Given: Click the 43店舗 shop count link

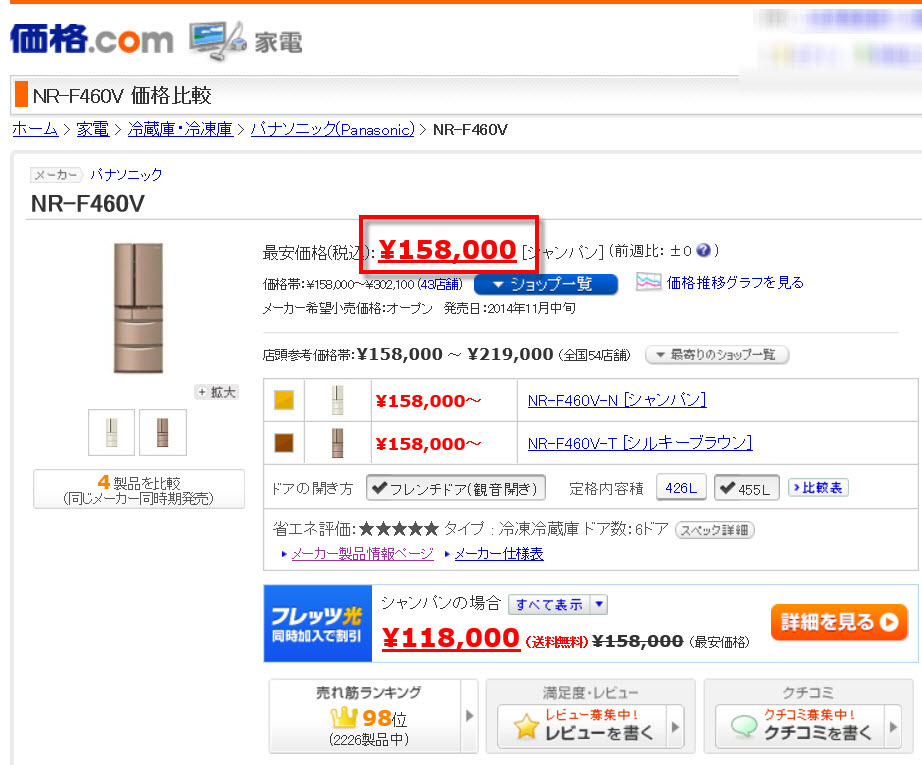Looking at the screenshot, I should point(440,285).
